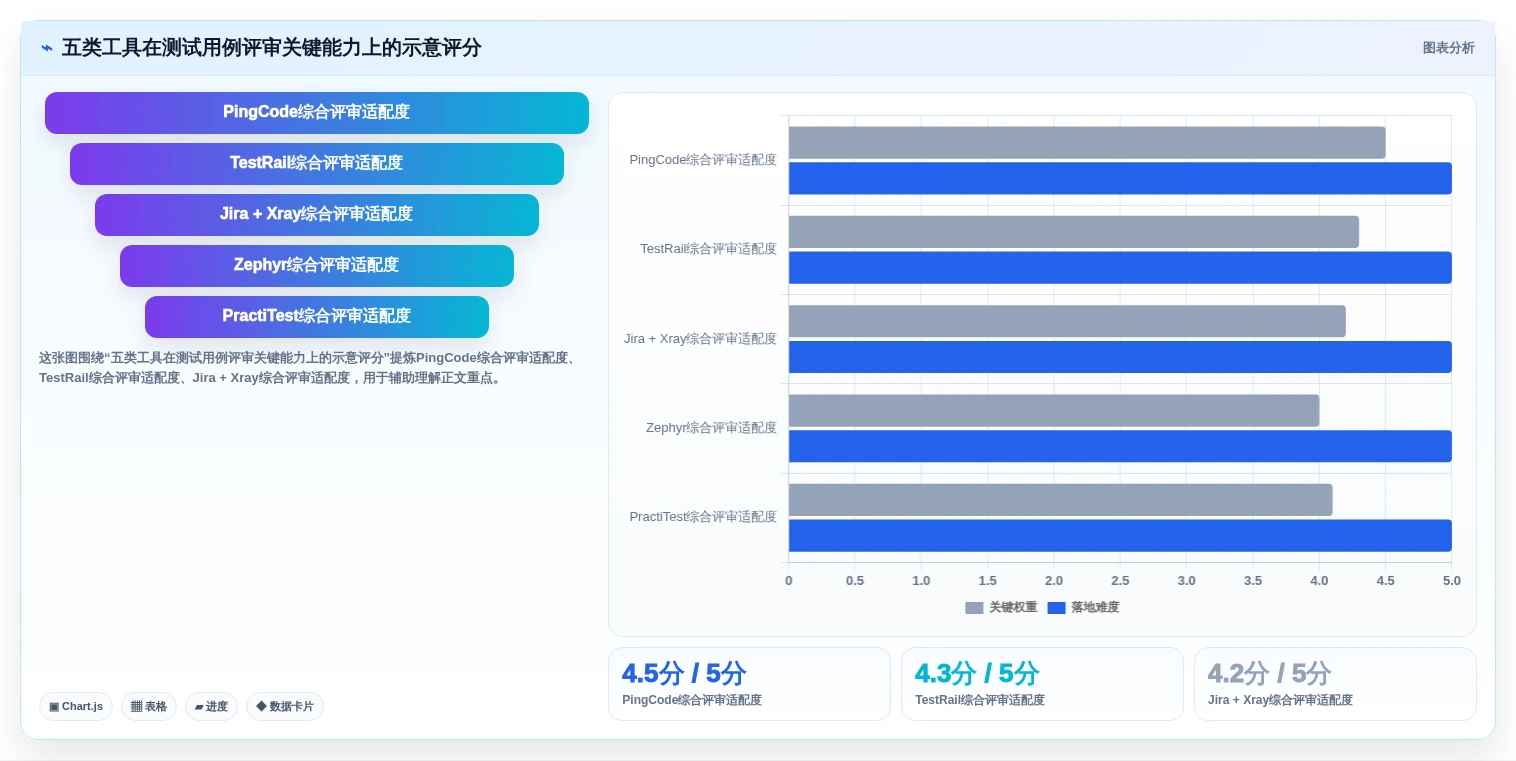Select the TestRail综合评审适配度 funnel bar
1516x761 pixels.
(317, 164)
